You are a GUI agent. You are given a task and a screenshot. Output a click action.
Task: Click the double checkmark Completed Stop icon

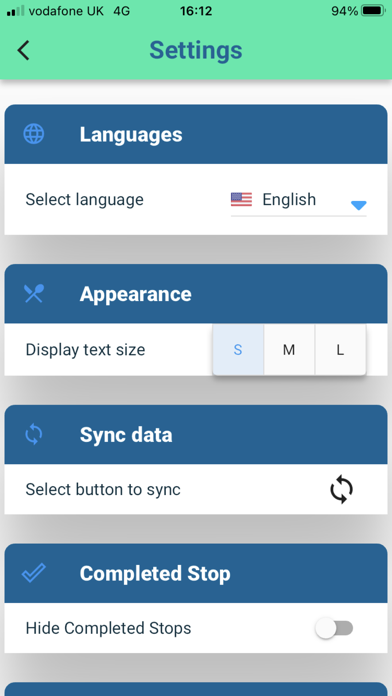(34, 573)
